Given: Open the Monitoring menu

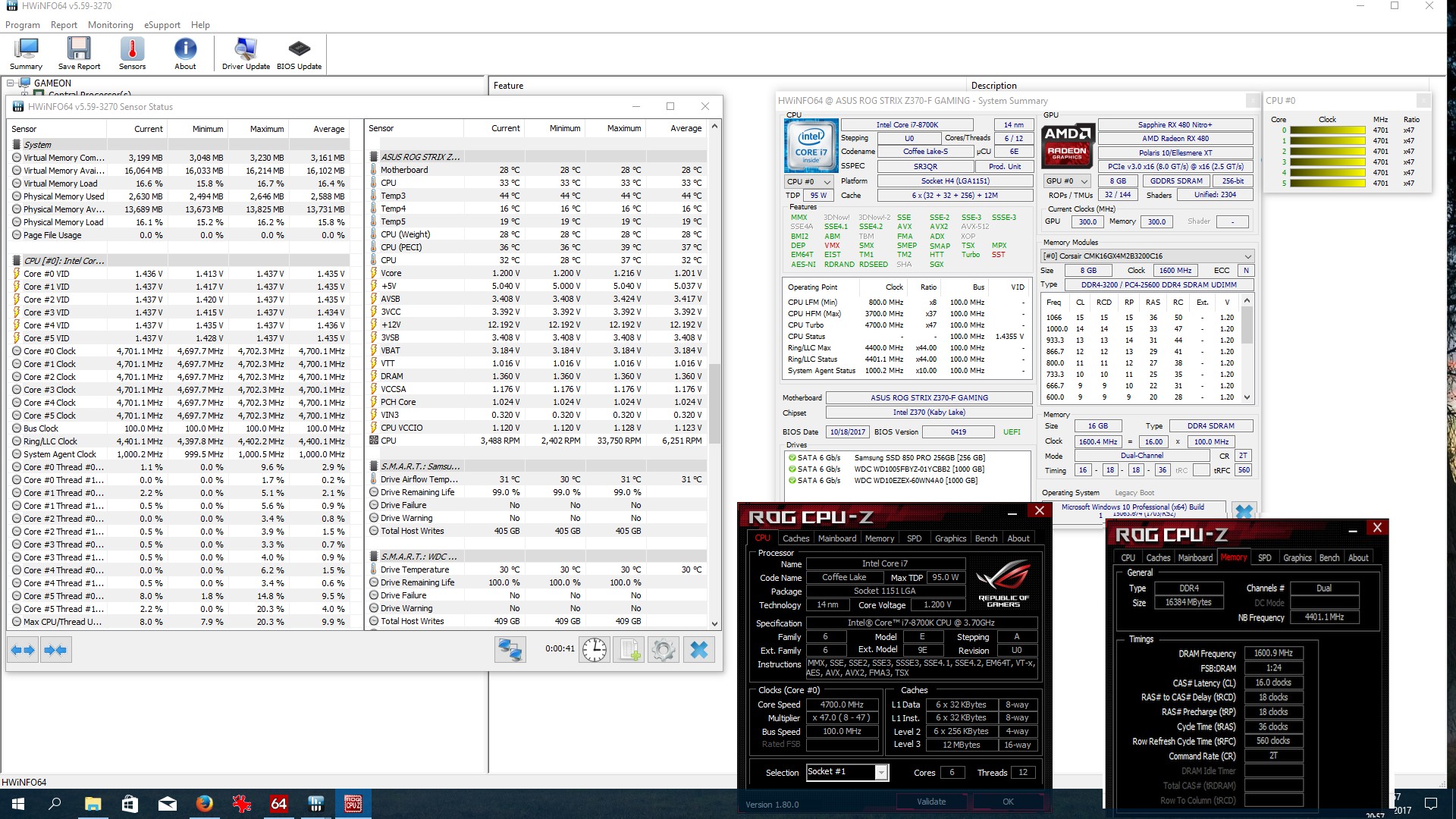Looking at the screenshot, I should click(x=110, y=25).
